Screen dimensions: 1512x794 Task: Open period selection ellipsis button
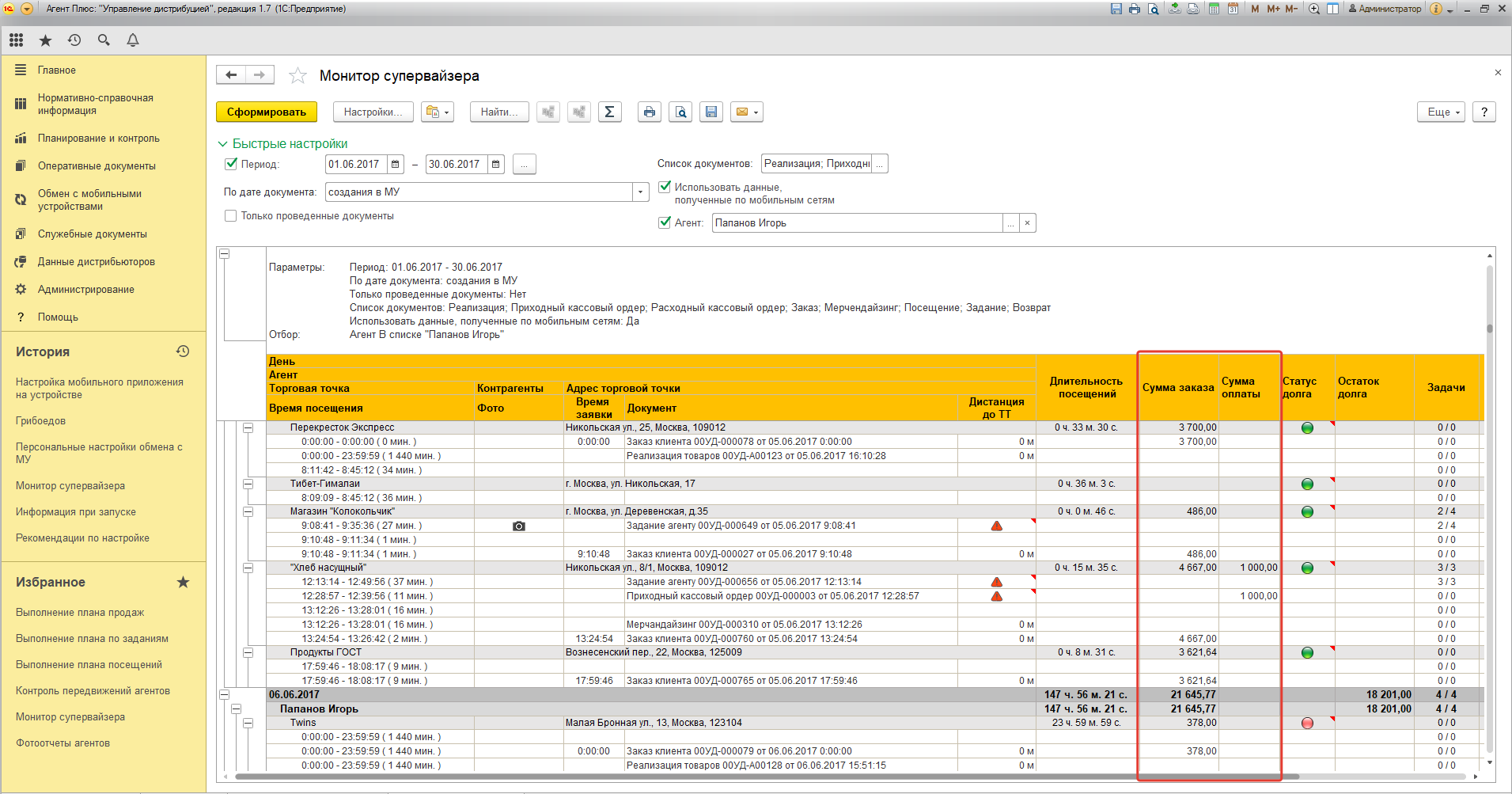click(x=525, y=164)
